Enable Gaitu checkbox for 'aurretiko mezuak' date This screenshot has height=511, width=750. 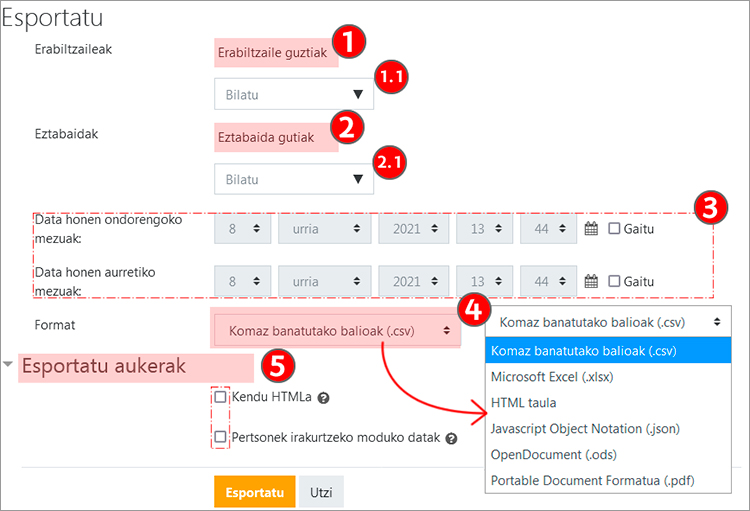pyautogui.click(x=614, y=281)
